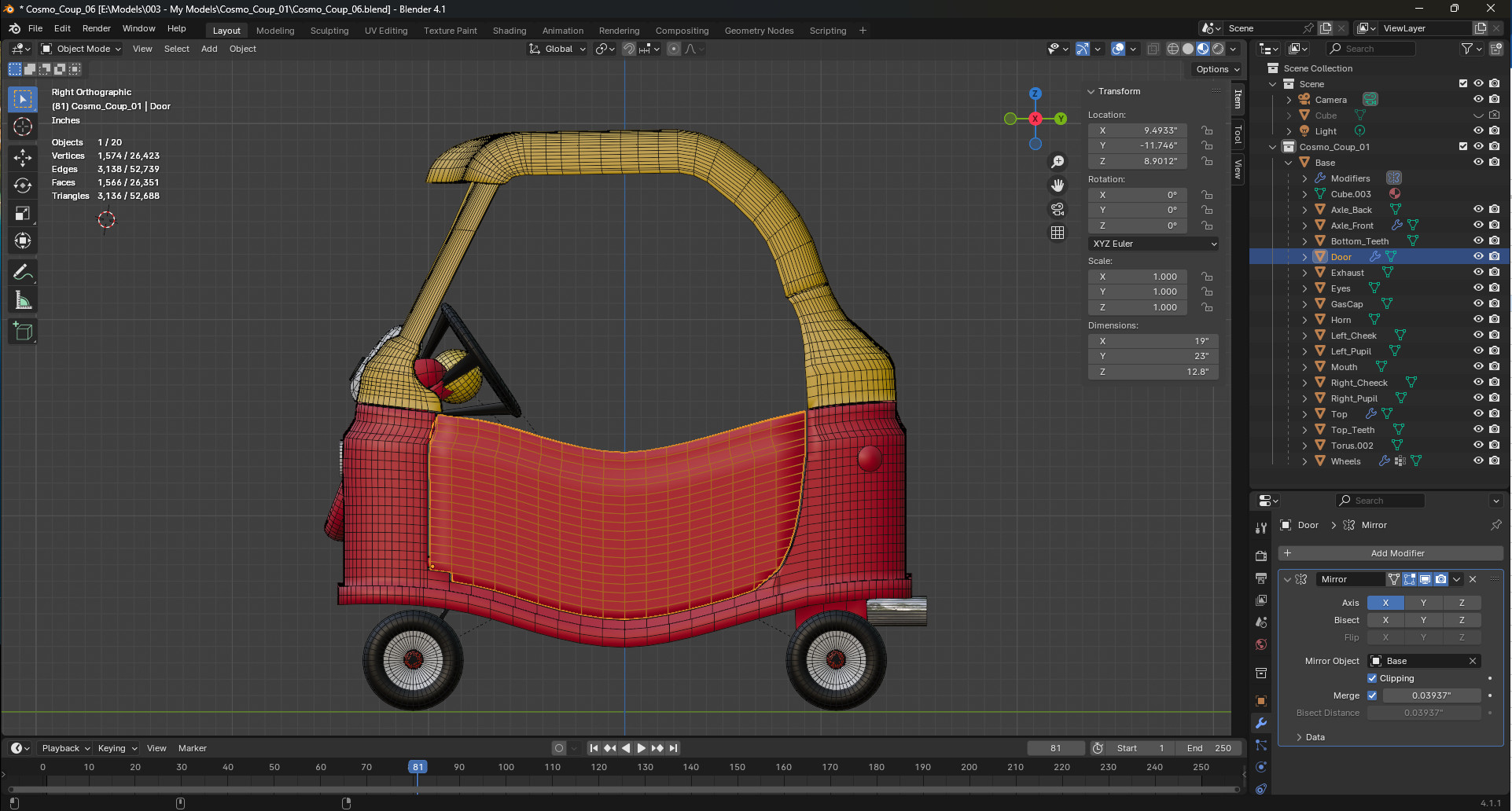Switch to Wireframe shading mode

pyautogui.click(x=1173, y=49)
